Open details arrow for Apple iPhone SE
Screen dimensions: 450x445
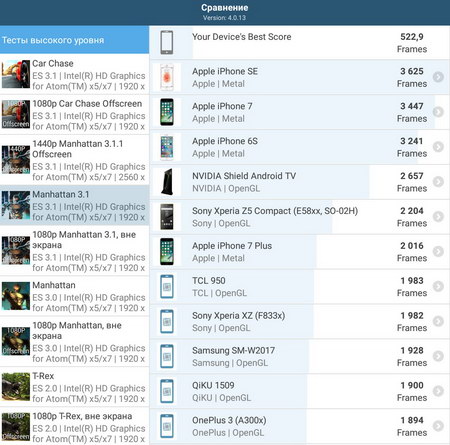pyautogui.click(x=438, y=77)
